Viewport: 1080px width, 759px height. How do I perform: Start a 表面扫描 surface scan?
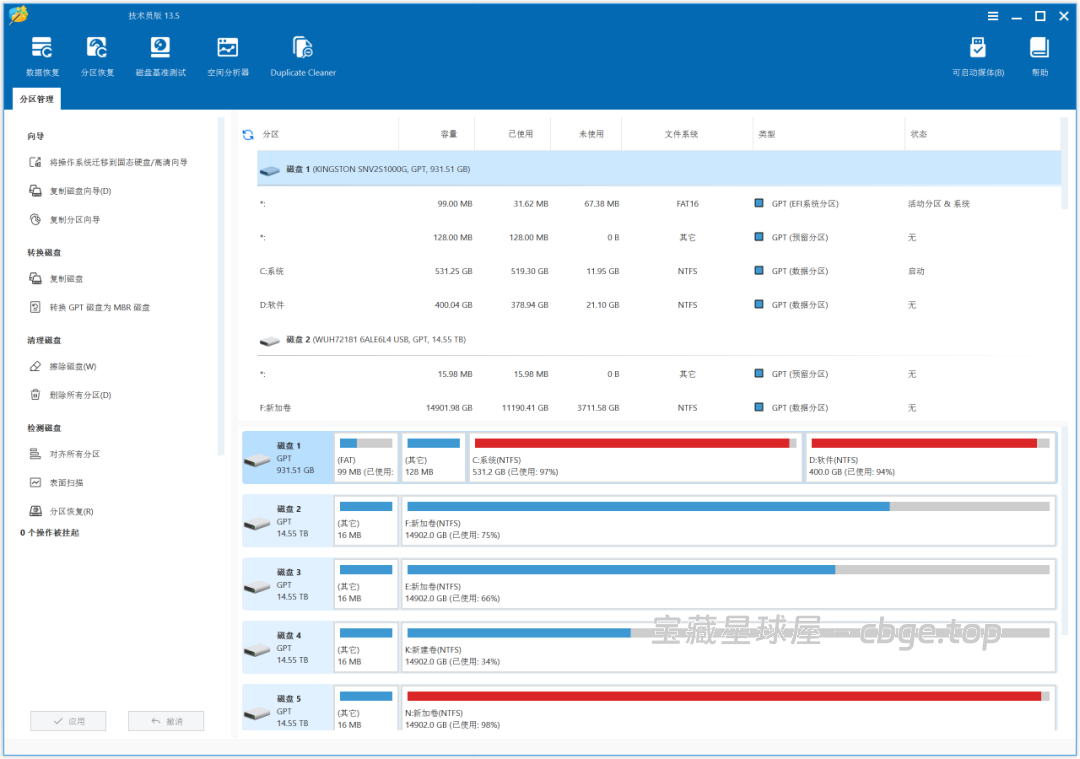pyautogui.click(x=67, y=481)
